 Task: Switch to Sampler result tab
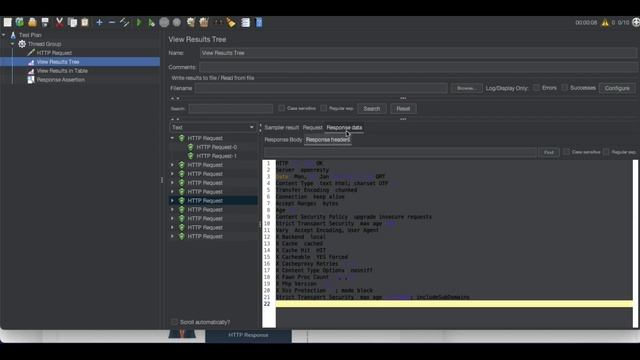click(282, 127)
